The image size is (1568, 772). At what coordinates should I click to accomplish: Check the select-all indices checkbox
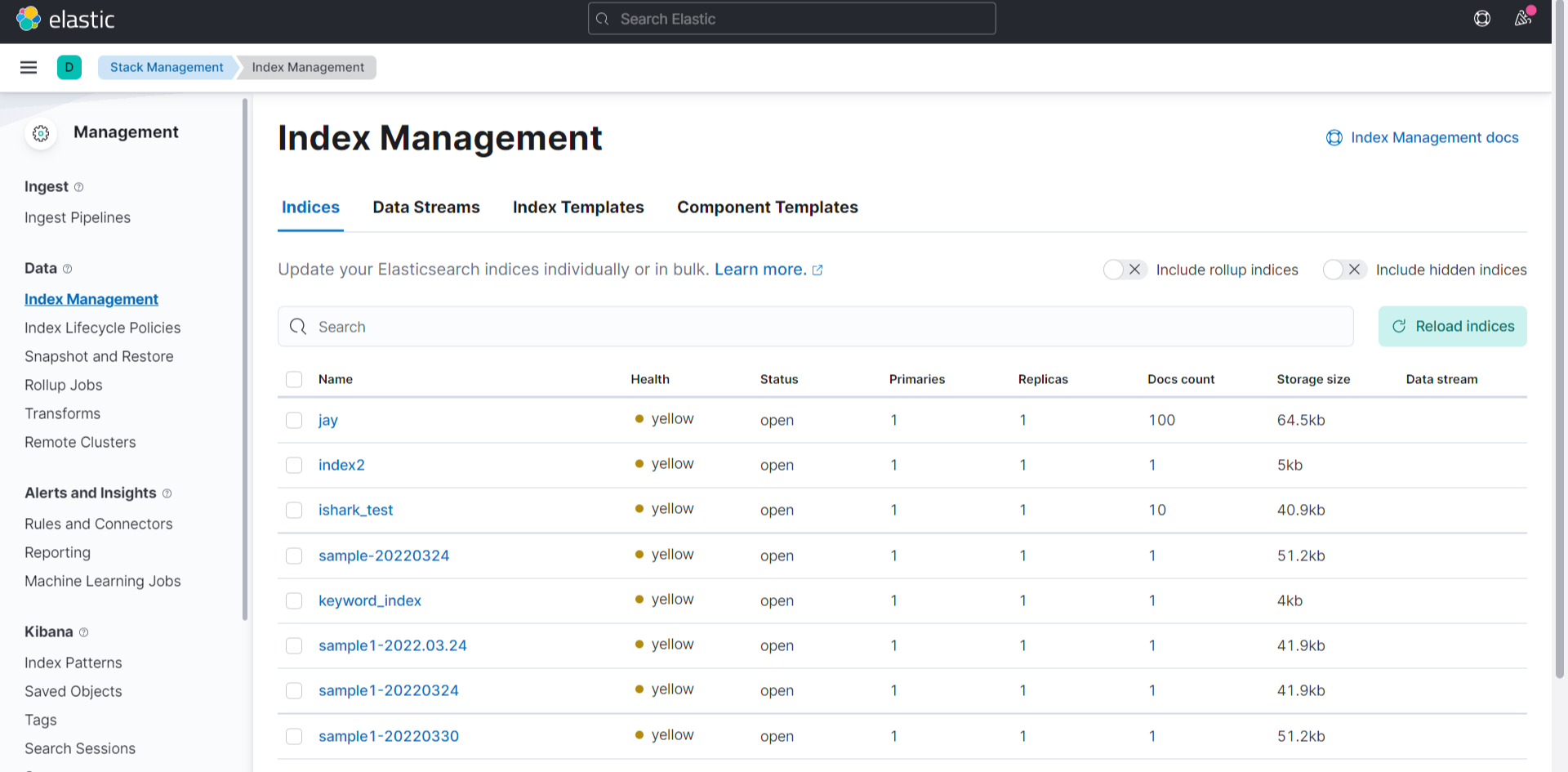(x=294, y=379)
